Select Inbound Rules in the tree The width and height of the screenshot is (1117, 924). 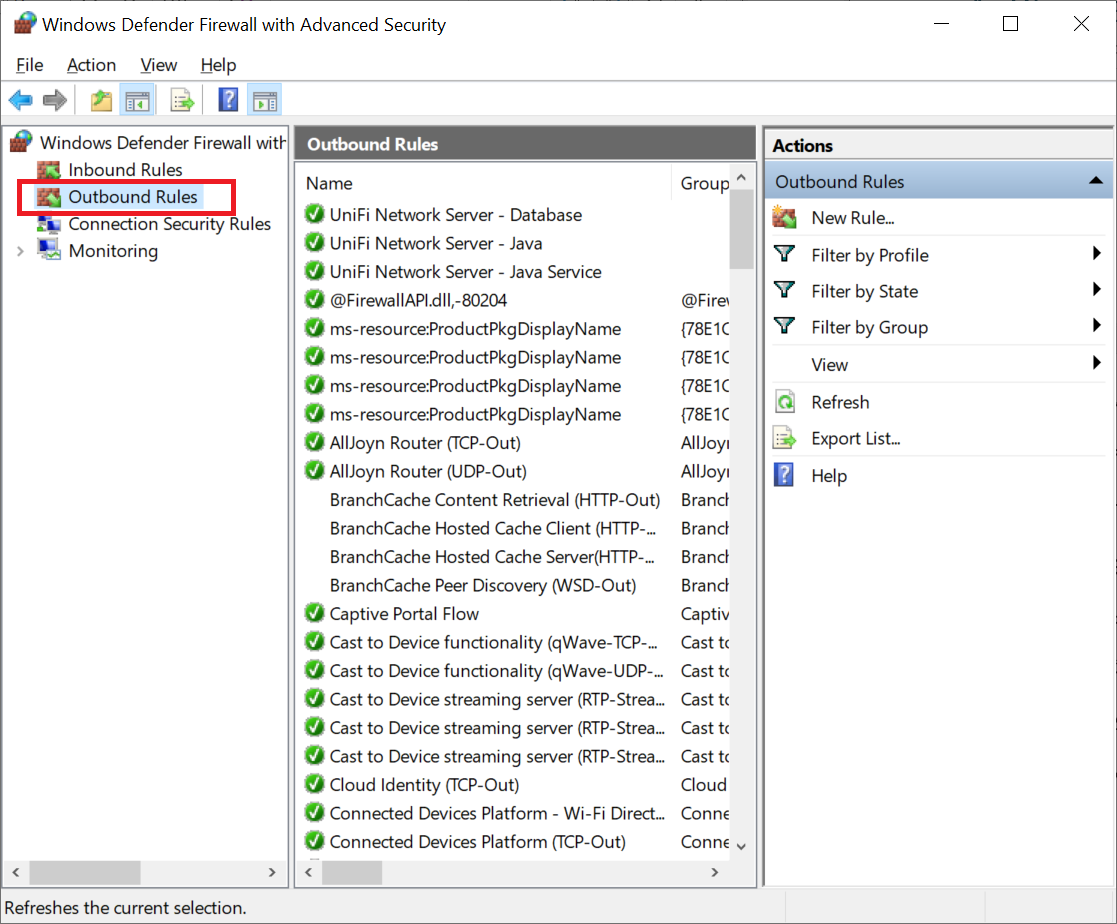click(x=125, y=170)
